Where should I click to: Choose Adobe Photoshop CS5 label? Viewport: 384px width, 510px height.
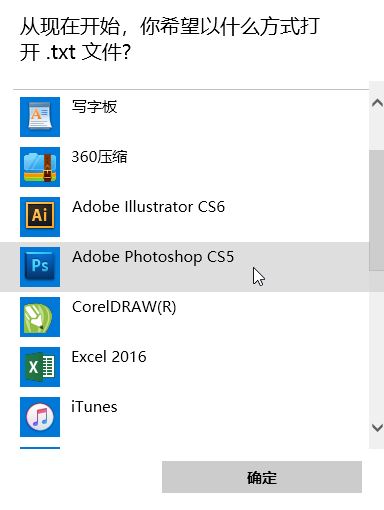point(153,257)
